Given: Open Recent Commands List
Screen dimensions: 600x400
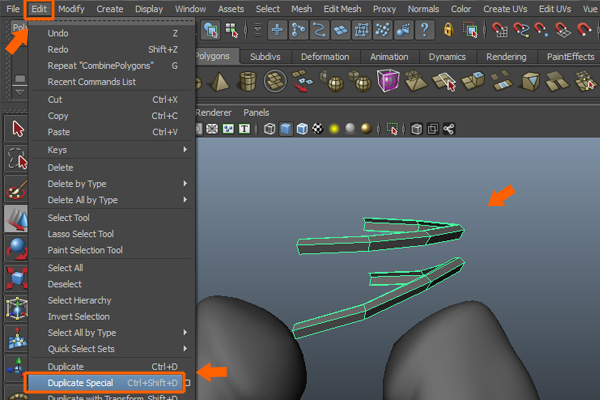Looking at the screenshot, I should [x=112, y=82].
